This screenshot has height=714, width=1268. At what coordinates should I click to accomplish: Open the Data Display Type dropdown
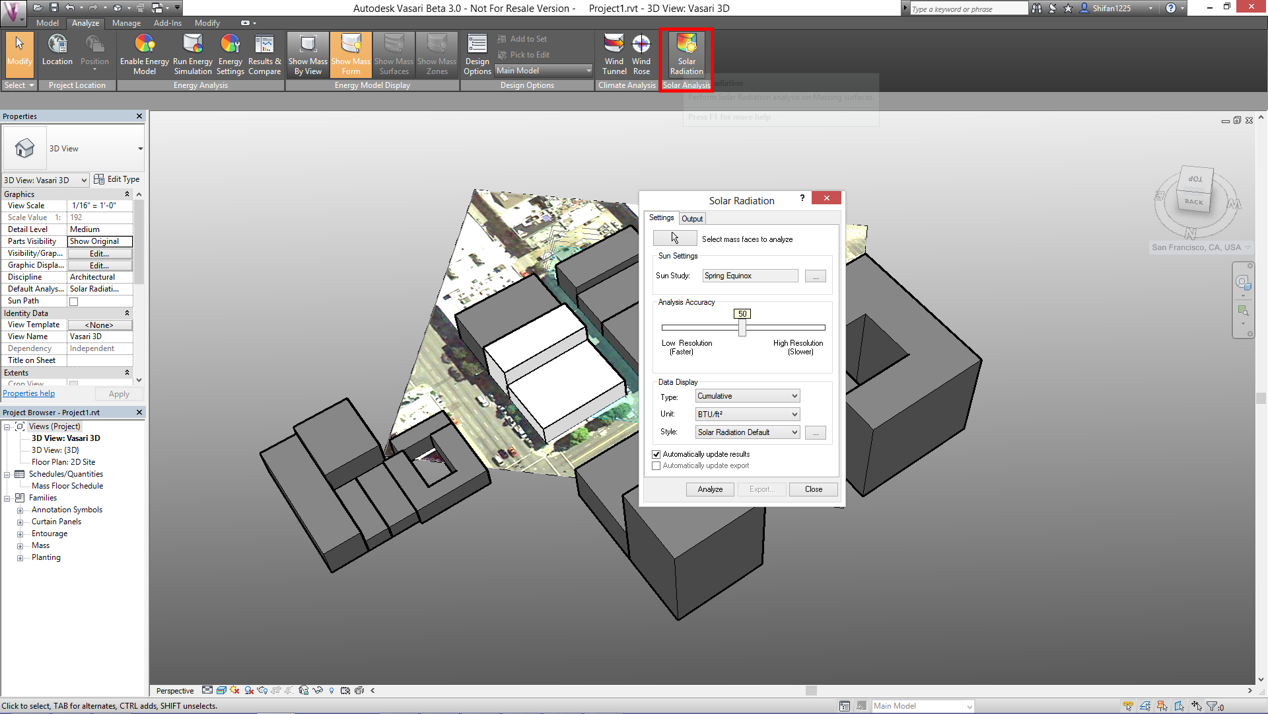747,396
